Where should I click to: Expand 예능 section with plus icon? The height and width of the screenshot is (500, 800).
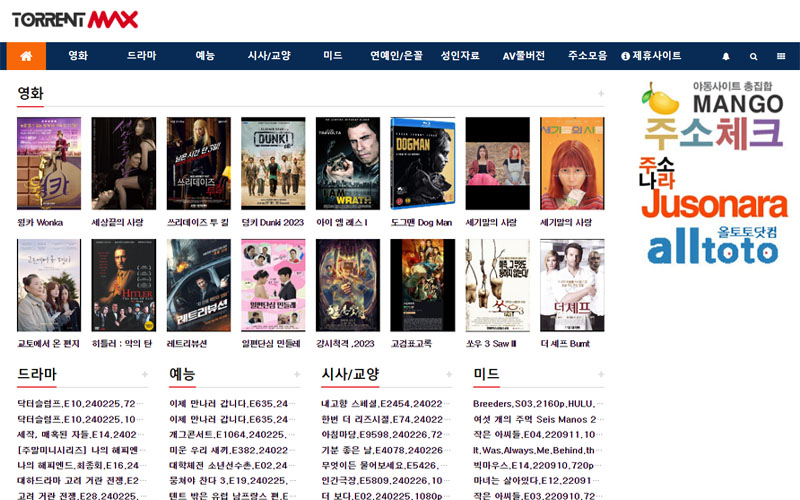tap(297, 374)
